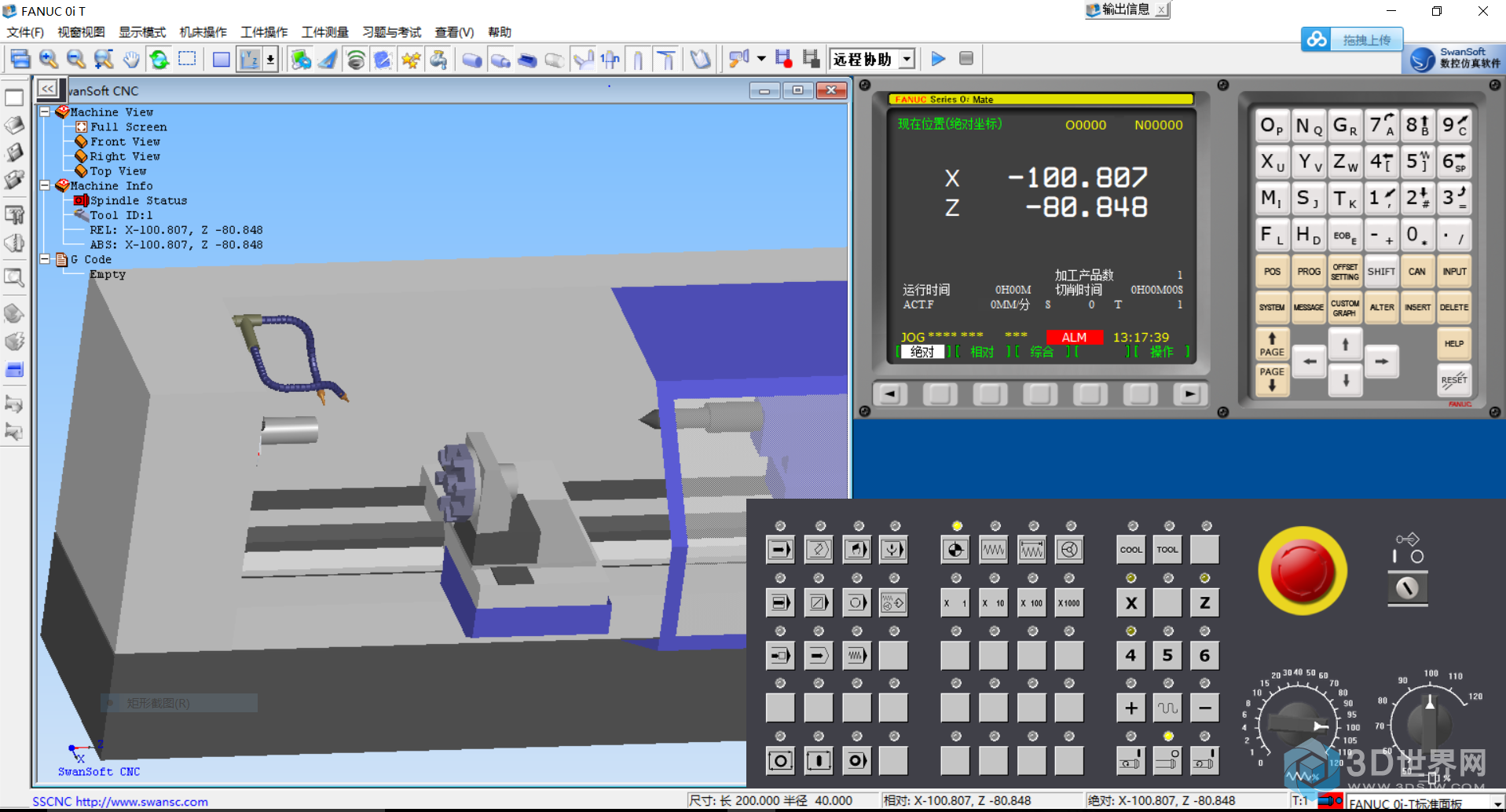Click the green rotate view toolbar icon
Screen dimensions: 1506x812
pos(159,59)
